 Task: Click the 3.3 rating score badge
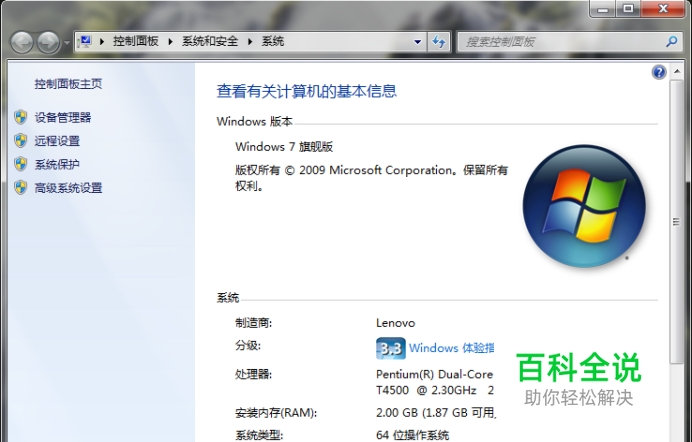(x=391, y=348)
